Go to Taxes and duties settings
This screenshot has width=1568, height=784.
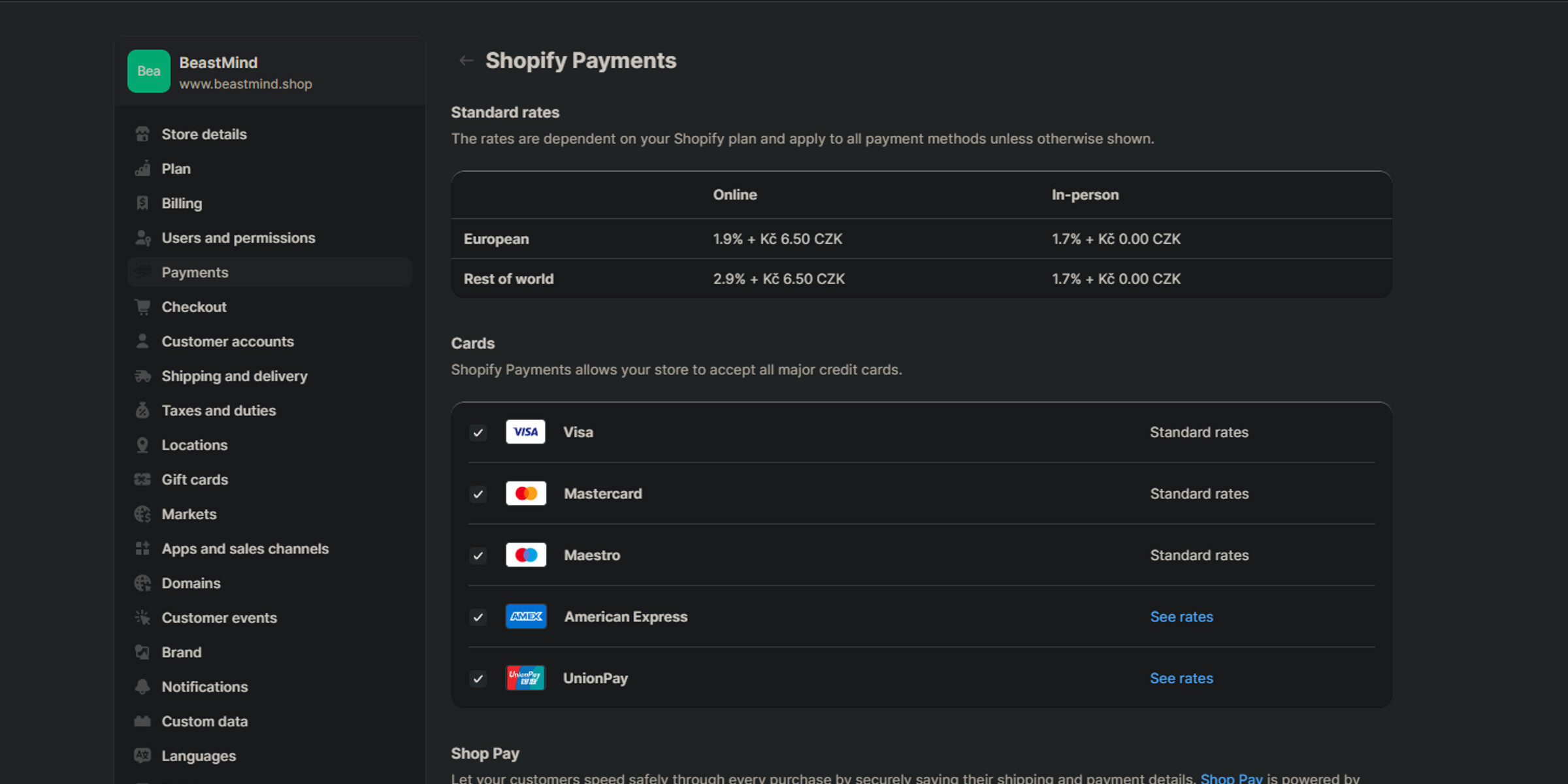coord(218,410)
